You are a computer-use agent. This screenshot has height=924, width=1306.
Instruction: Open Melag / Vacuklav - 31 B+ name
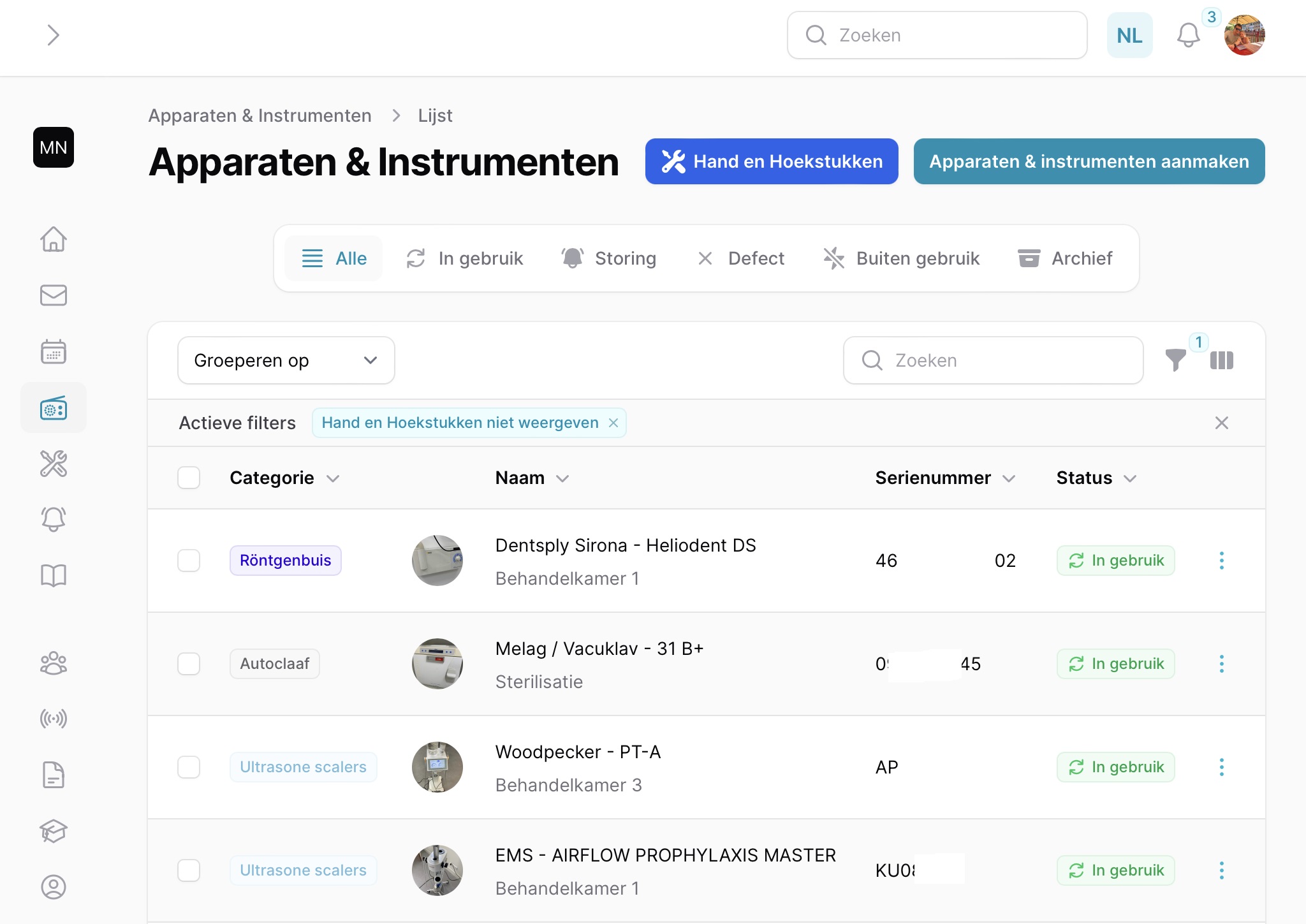(x=599, y=649)
